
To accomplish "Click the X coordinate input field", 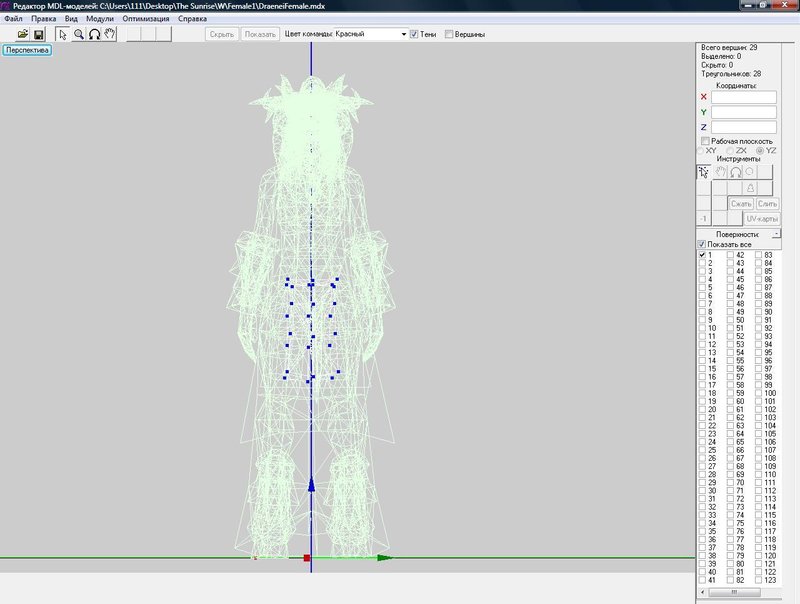I will (x=743, y=97).
